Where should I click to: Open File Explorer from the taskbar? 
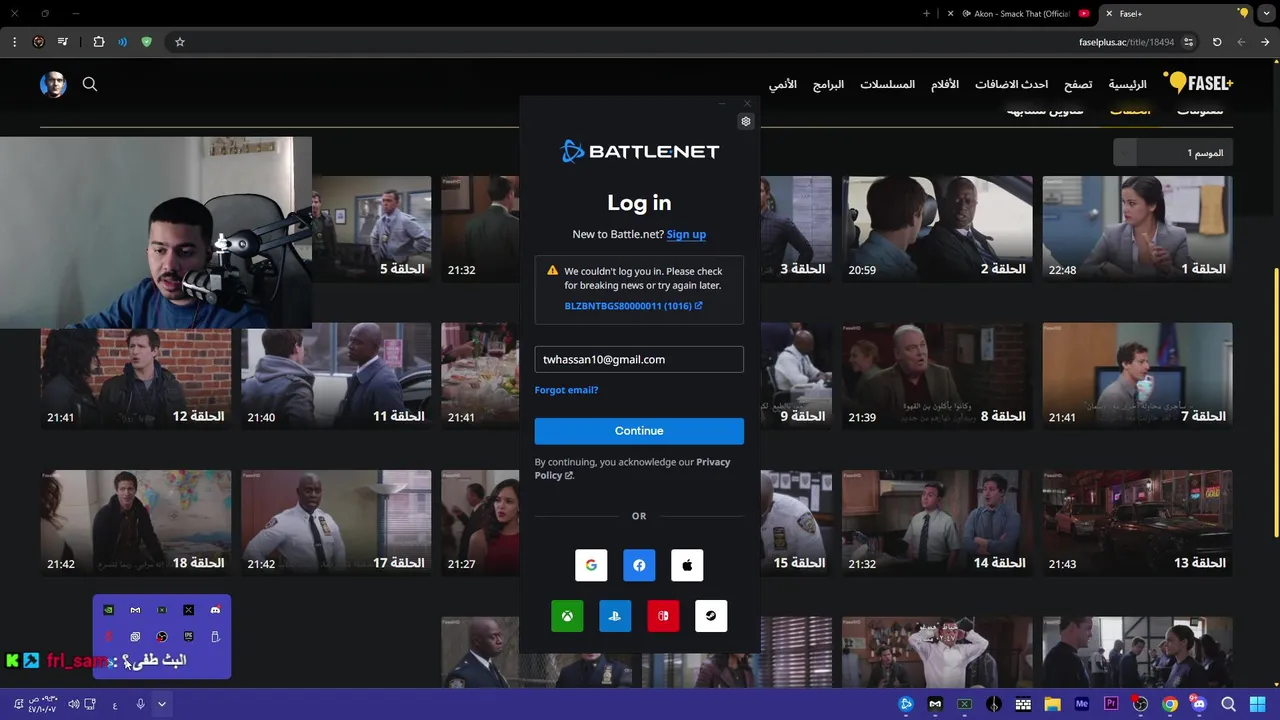tap(1052, 704)
